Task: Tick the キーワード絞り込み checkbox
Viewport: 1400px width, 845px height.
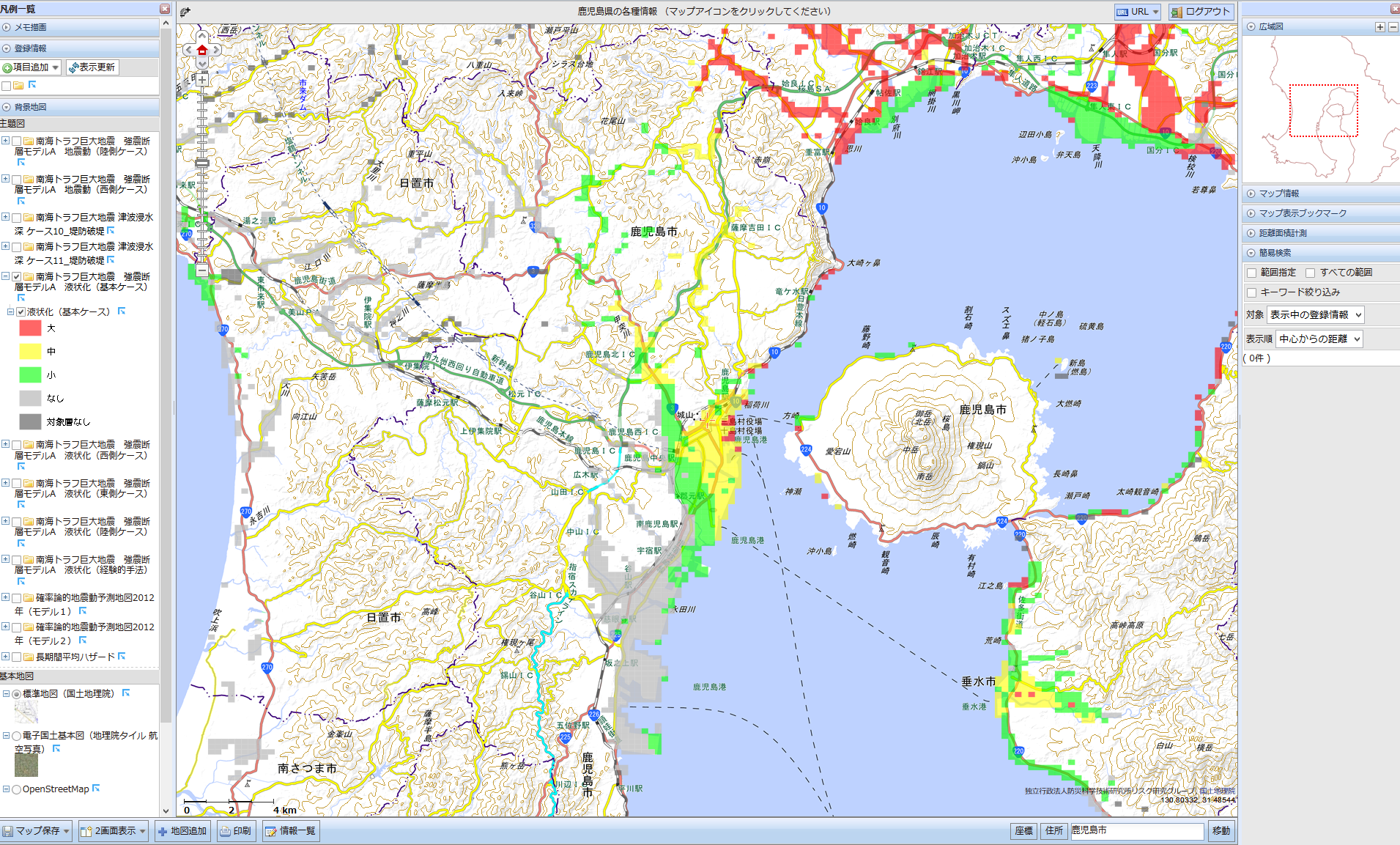Action: click(x=1252, y=292)
